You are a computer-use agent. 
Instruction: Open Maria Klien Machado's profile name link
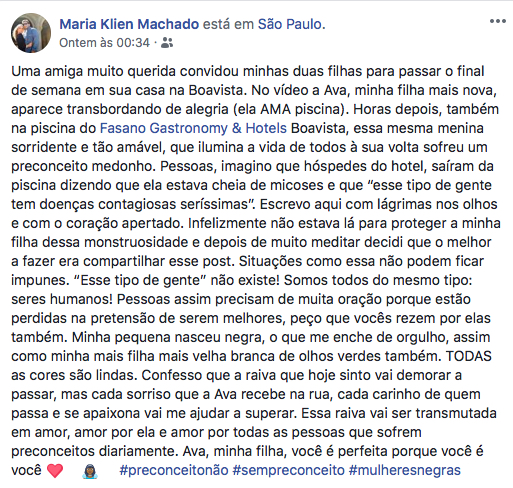[x=129, y=24]
